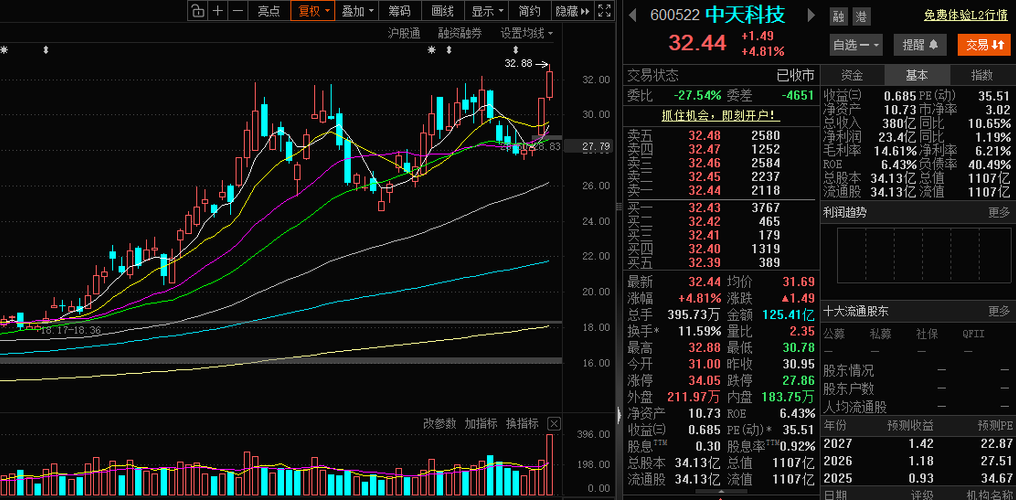
Task: Click 涨停 limit-up price 34.05
Action: click(x=705, y=379)
